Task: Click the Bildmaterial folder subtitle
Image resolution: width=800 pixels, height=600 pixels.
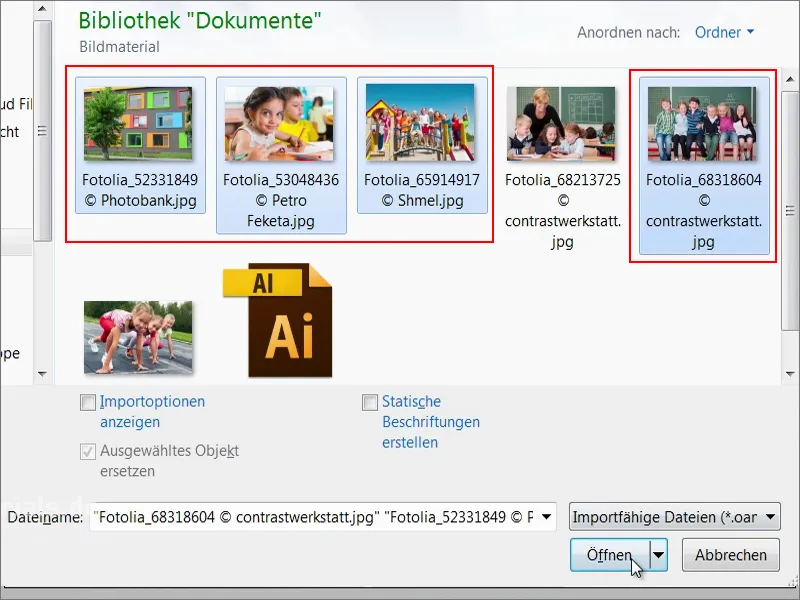Action: pyautogui.click(x=119, y=46)
